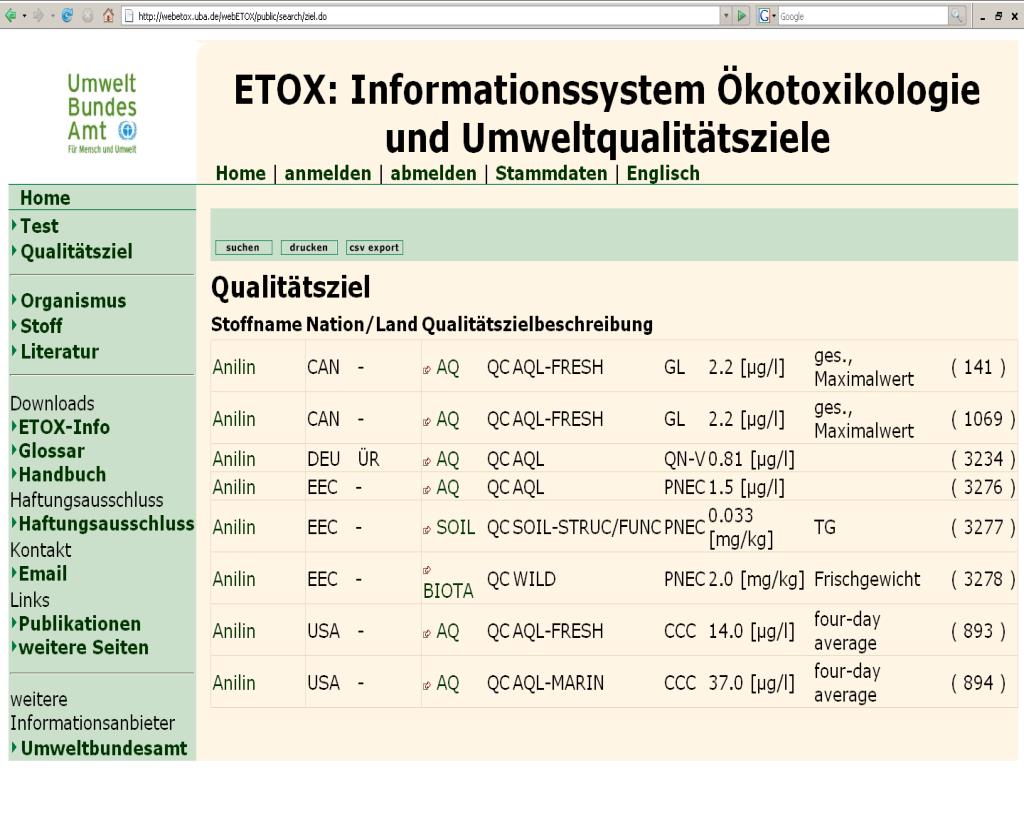The image size is (1024, 819).
Task: Click the Stoffname column header
Action: [257, 324]
